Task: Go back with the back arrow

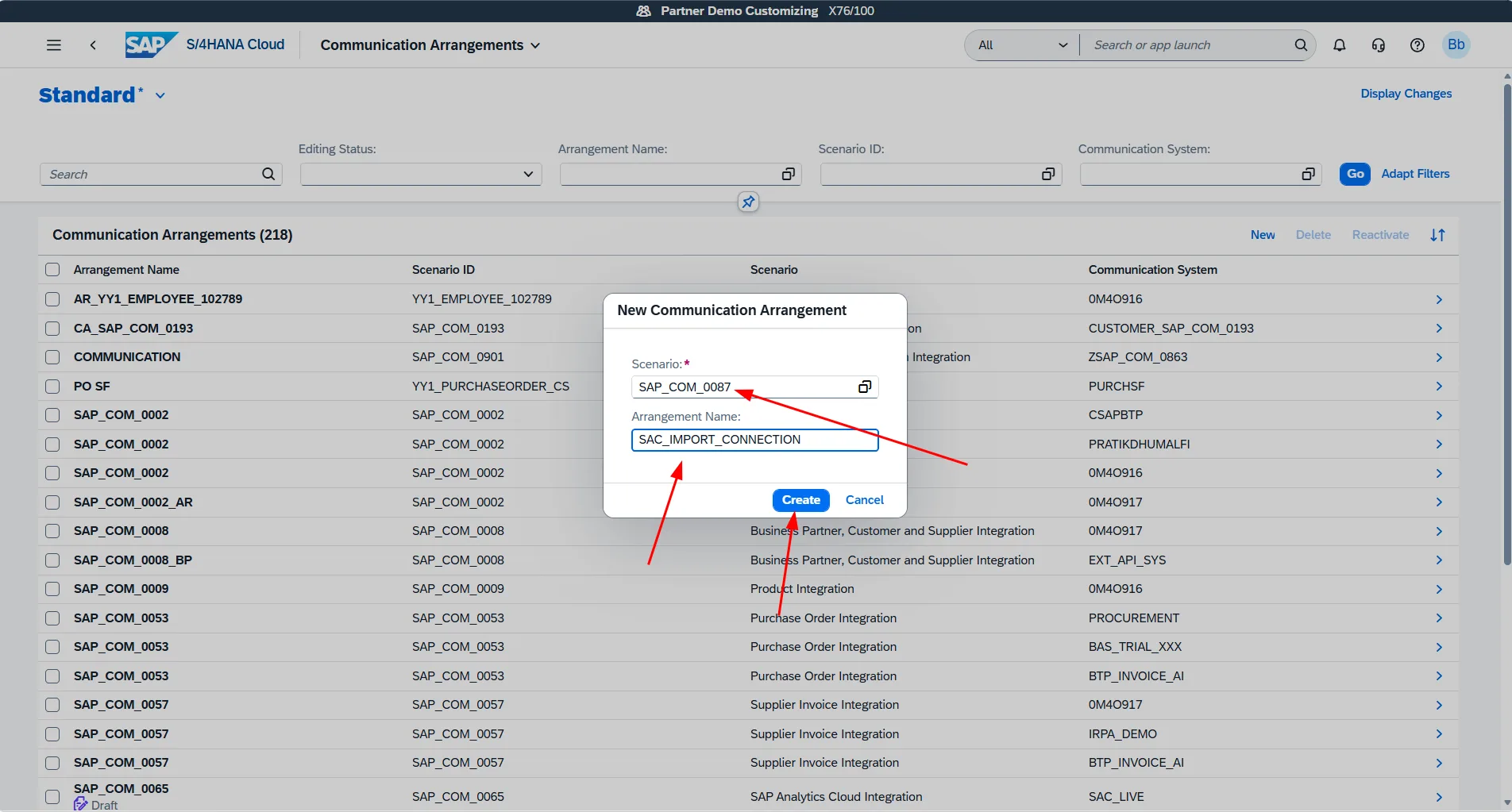Action: pyautogui.click(x=93, y=45)
